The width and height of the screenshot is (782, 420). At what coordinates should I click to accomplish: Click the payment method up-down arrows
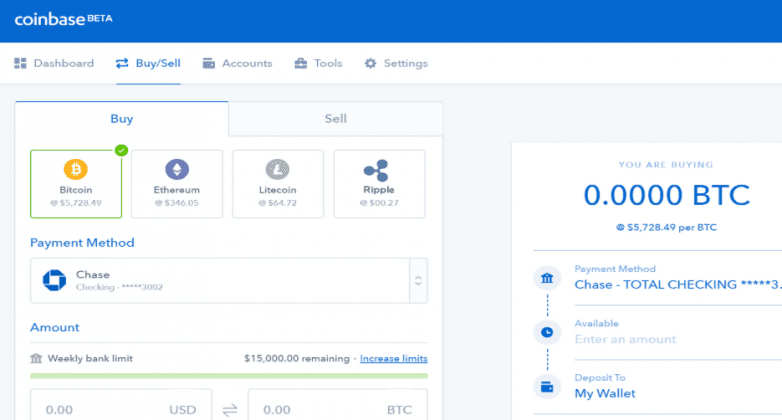tap(418, 280)
